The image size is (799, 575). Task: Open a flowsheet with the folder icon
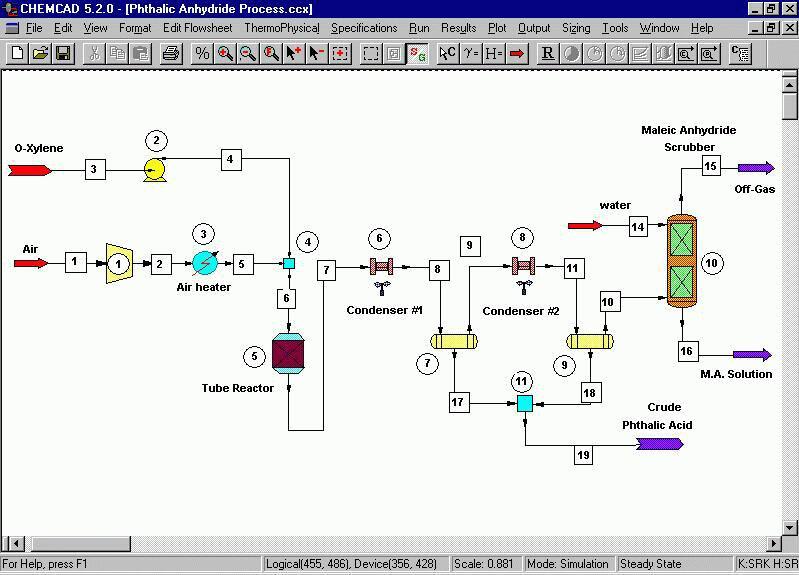pos(40,53)
